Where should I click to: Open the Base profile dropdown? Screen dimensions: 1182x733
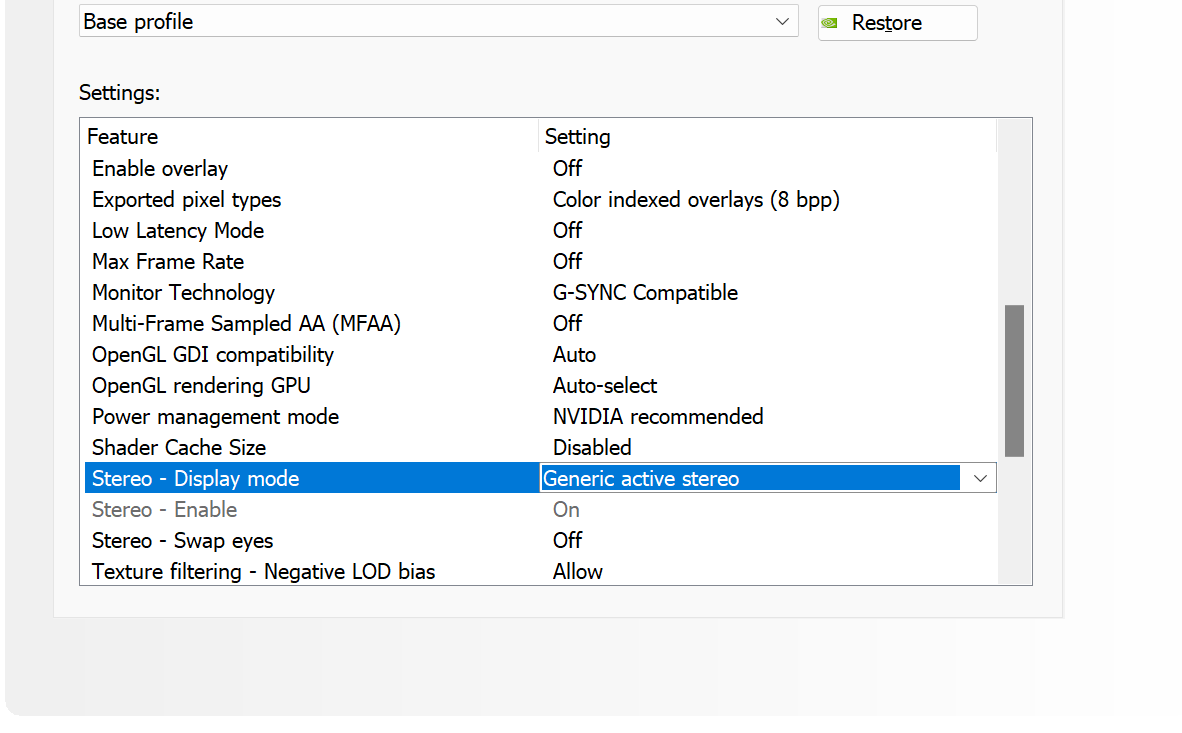[438, 21]
